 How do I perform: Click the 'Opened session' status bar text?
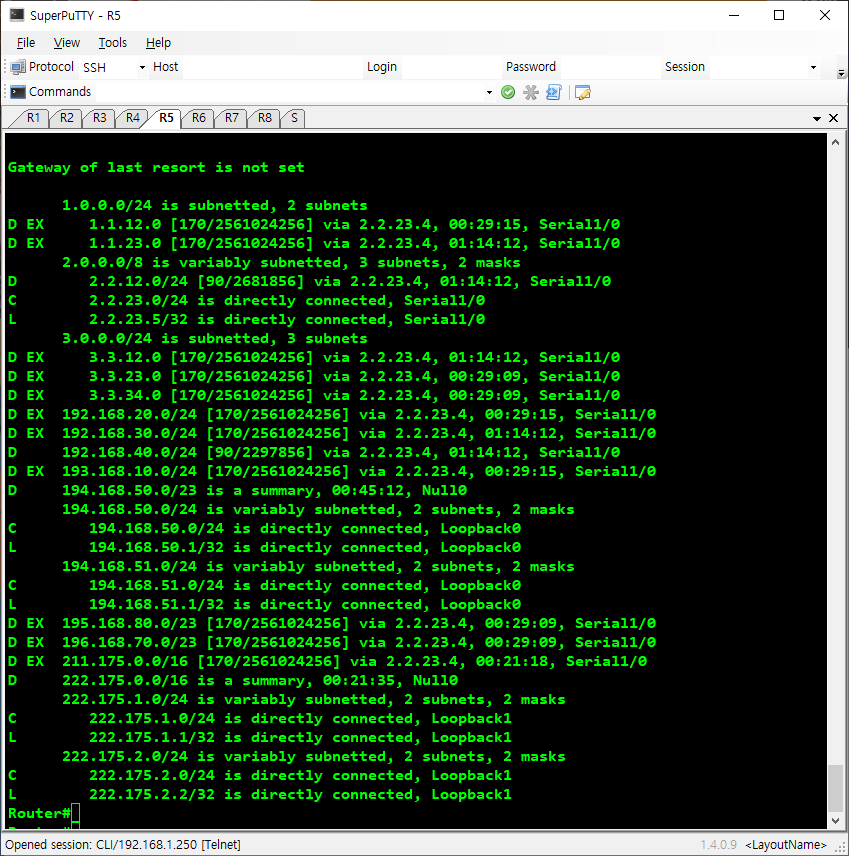[x=123, y=845]
